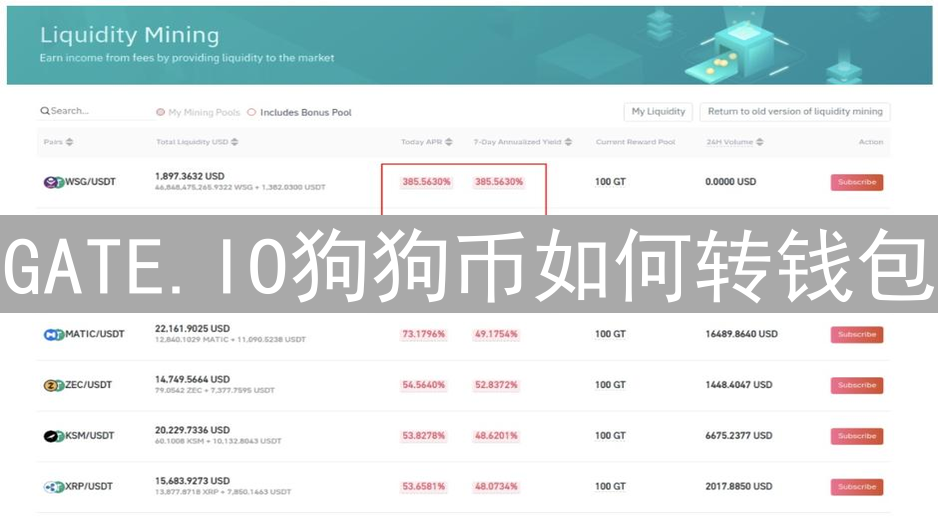Click the KSM/USDT coin icon
The height and width of the screenshot is (528, 938).
(x=53, y=436)
